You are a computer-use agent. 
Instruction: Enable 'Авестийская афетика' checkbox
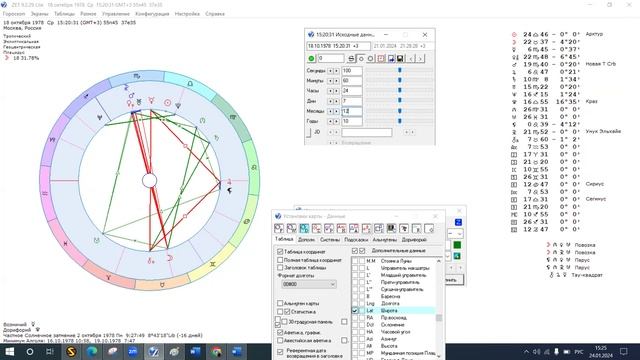pos(280,340)
